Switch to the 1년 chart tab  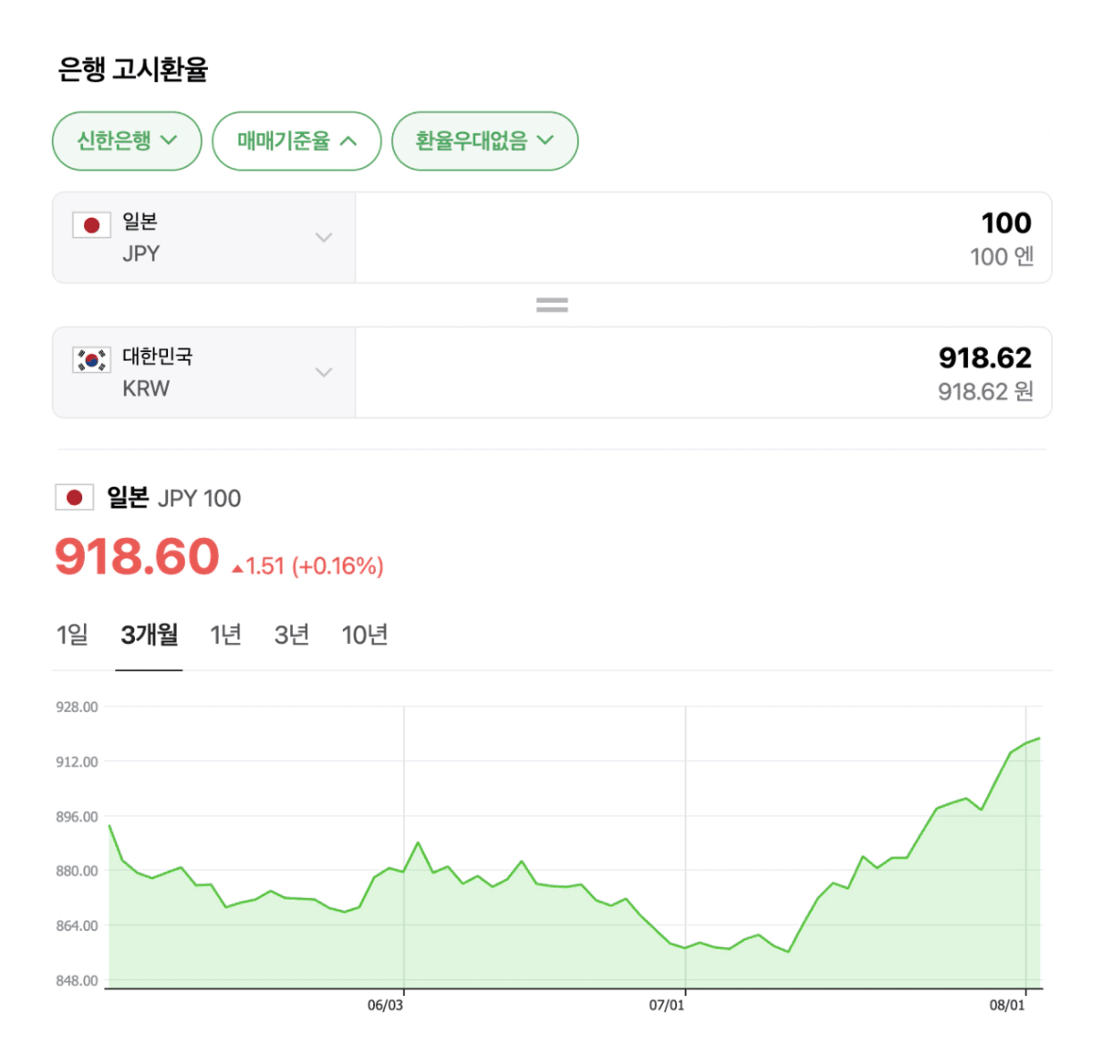click(226, 635)
